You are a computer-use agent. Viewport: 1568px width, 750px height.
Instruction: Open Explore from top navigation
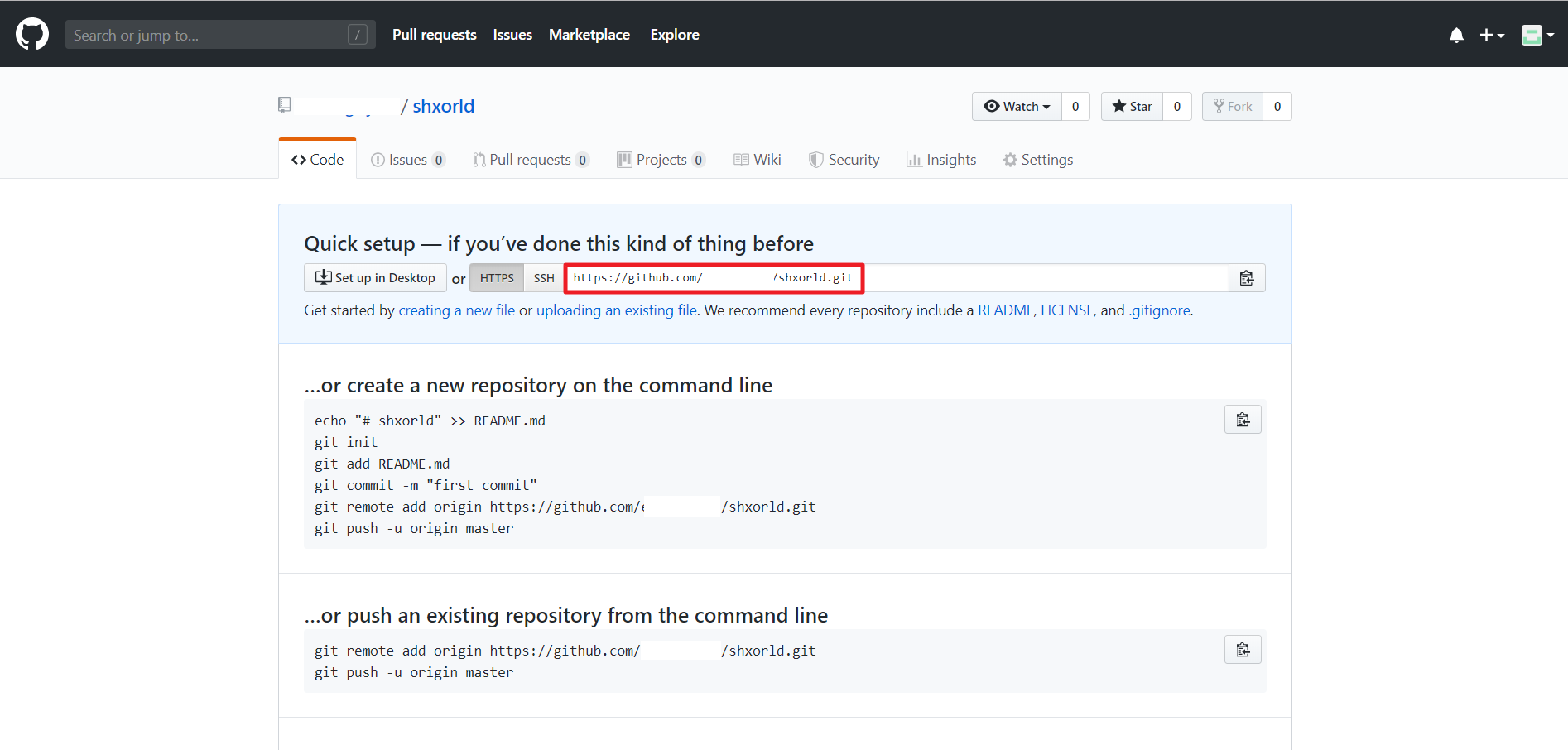click(x=675, y=35)
